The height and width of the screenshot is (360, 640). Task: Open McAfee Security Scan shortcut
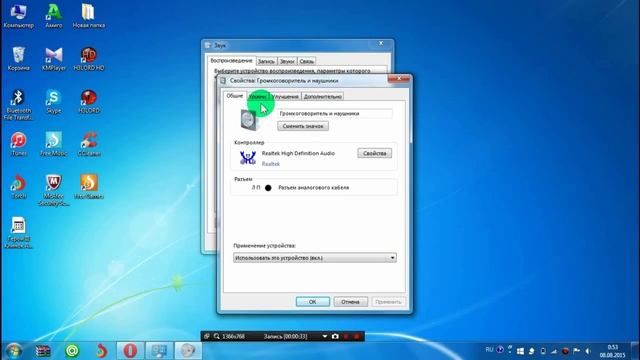click(x=53, y=190)
